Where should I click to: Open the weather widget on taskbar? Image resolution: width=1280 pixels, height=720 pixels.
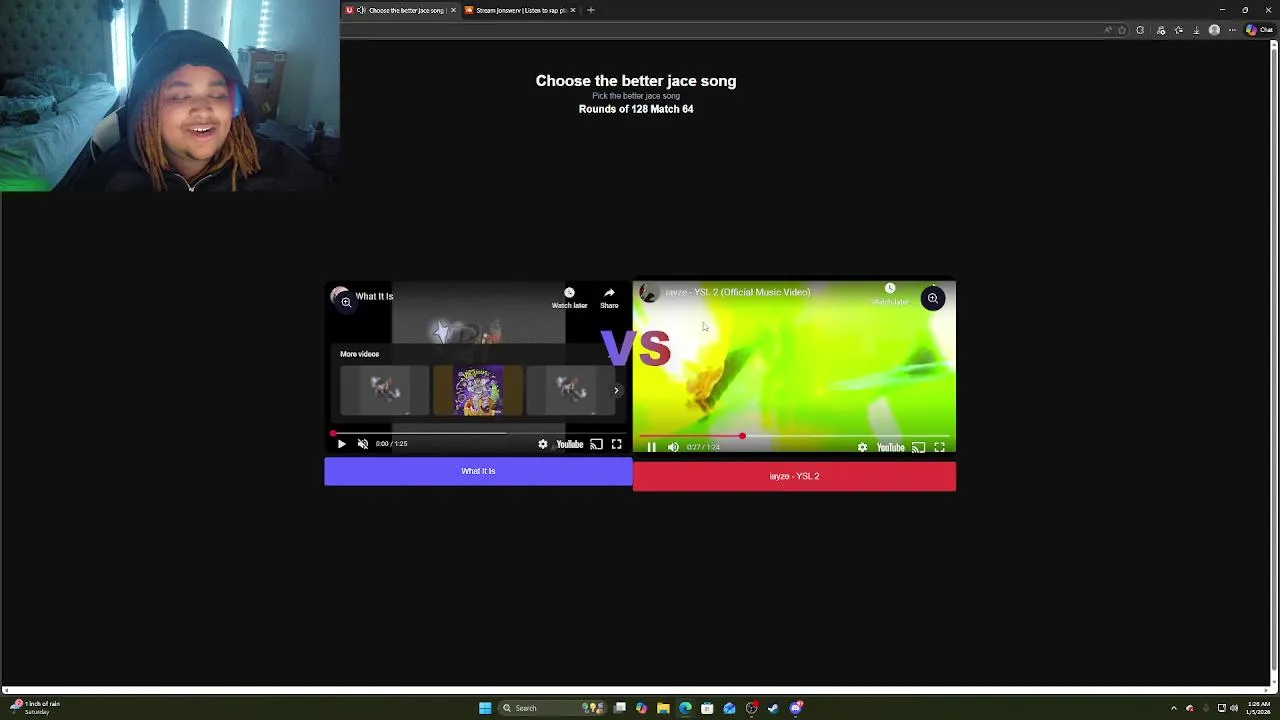[35, 707]
